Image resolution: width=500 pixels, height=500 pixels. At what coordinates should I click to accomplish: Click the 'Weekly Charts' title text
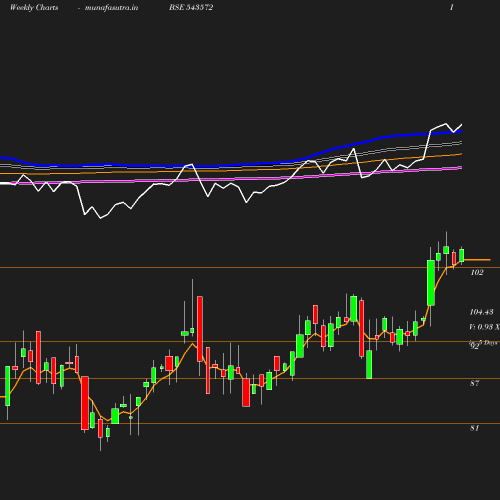coord(34,7)
